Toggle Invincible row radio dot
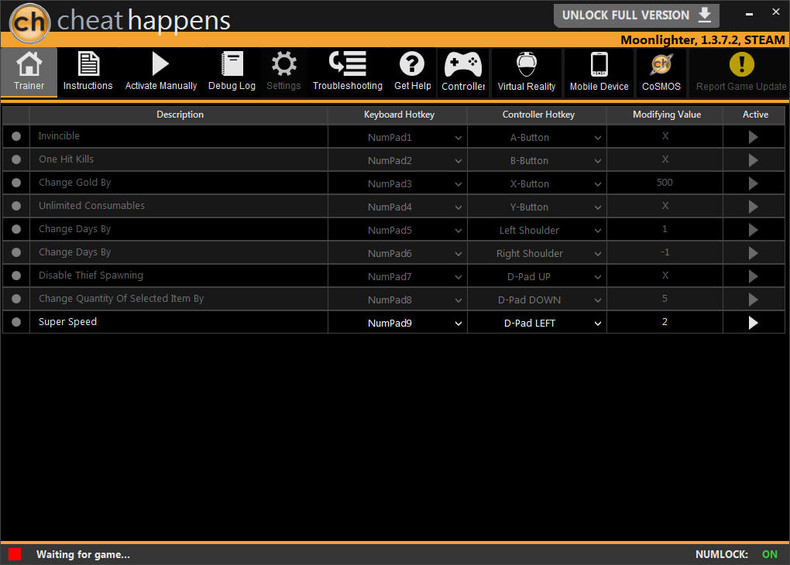Screen dimensions: 790x565 (16, 136)
